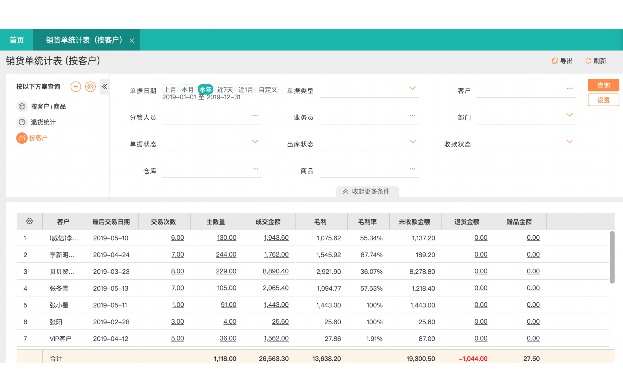Expand the 收款状态 dropdown
Image resolution: width=623 pixels, height=392 pixels.
point(569,141)
